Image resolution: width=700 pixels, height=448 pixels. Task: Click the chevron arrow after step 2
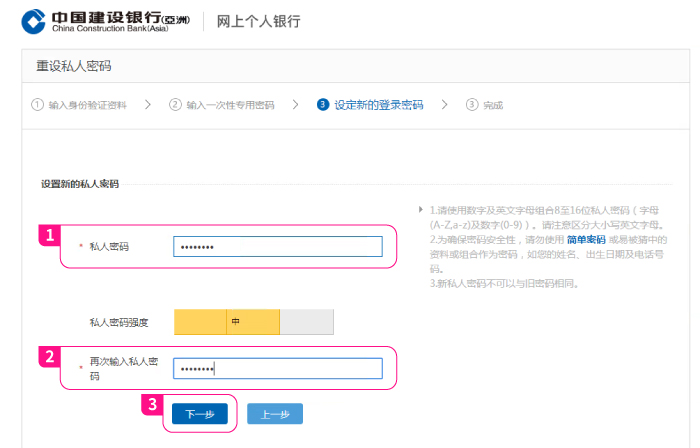coord(296,104)
